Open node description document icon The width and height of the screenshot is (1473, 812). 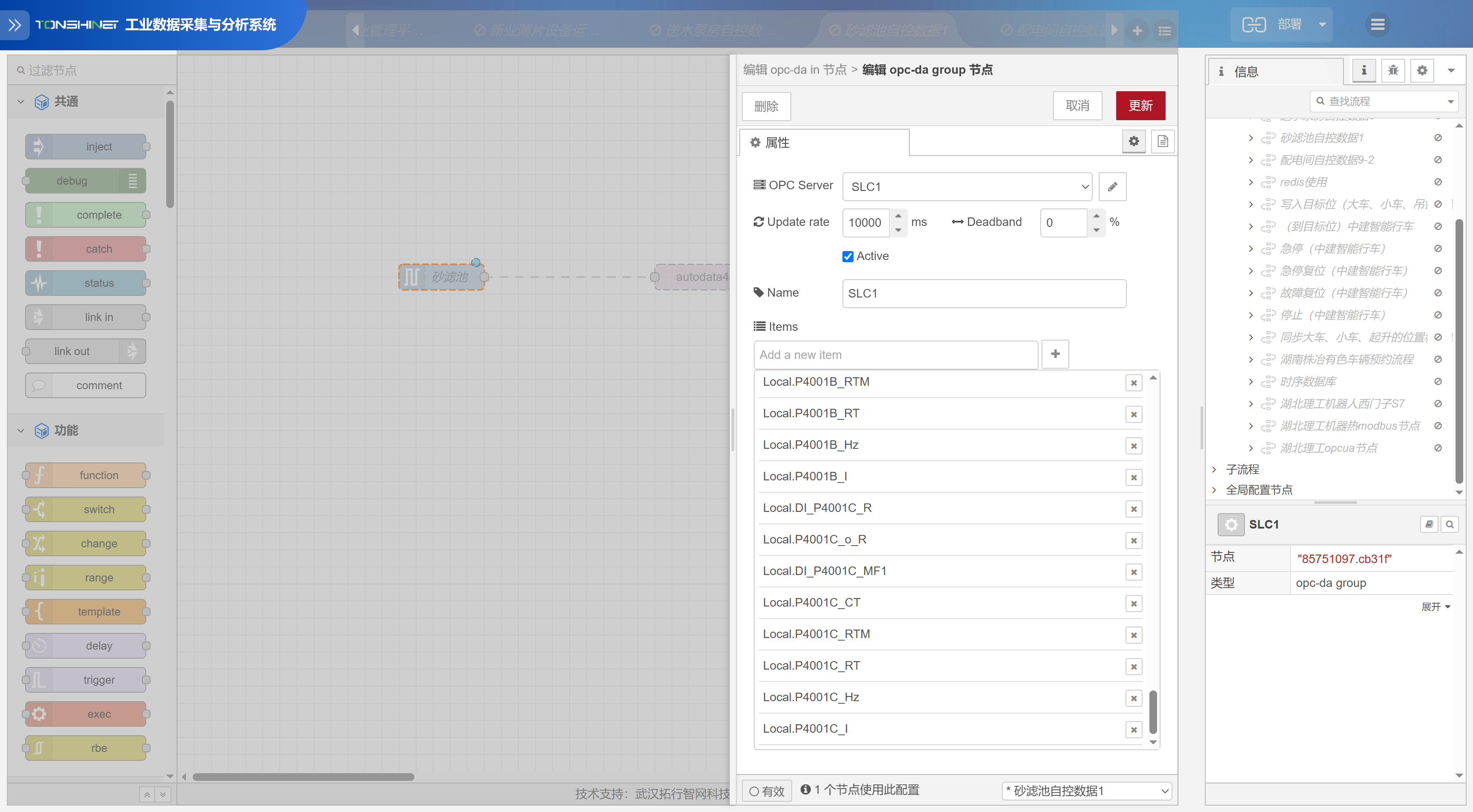[1163, 142]
